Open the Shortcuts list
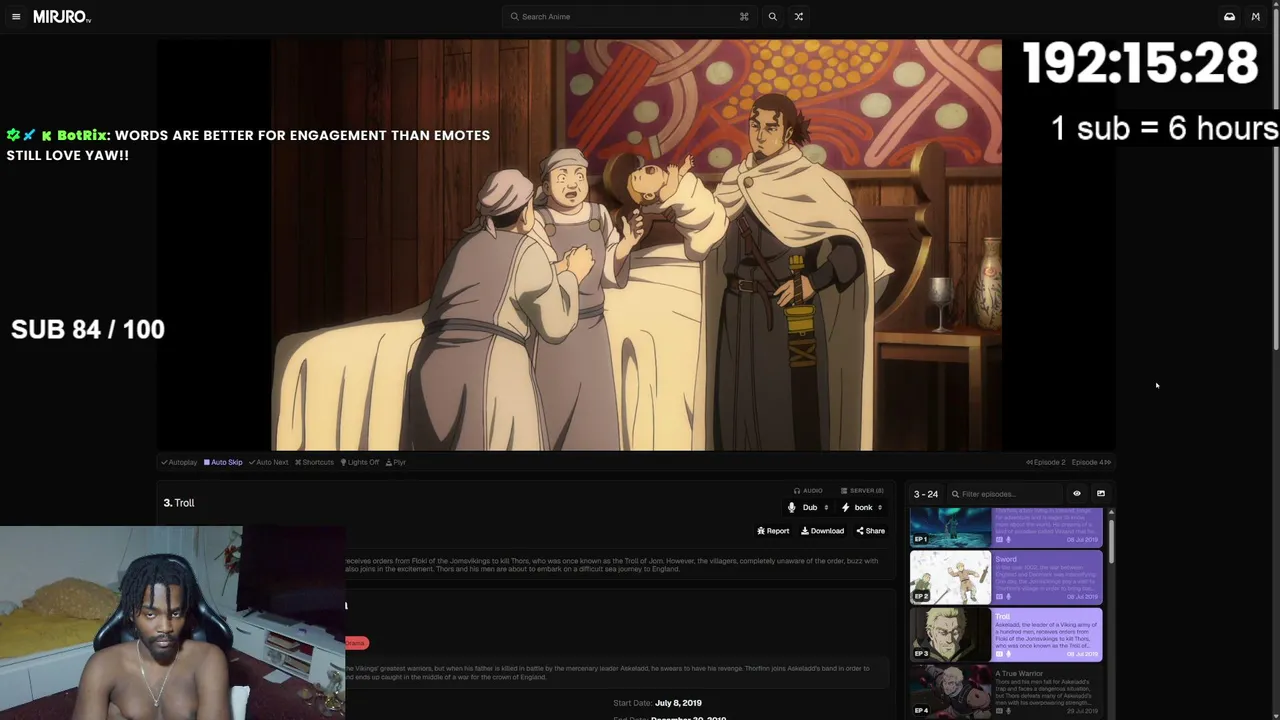Screen dimensions: 1280x720 [x=314, y=462]
